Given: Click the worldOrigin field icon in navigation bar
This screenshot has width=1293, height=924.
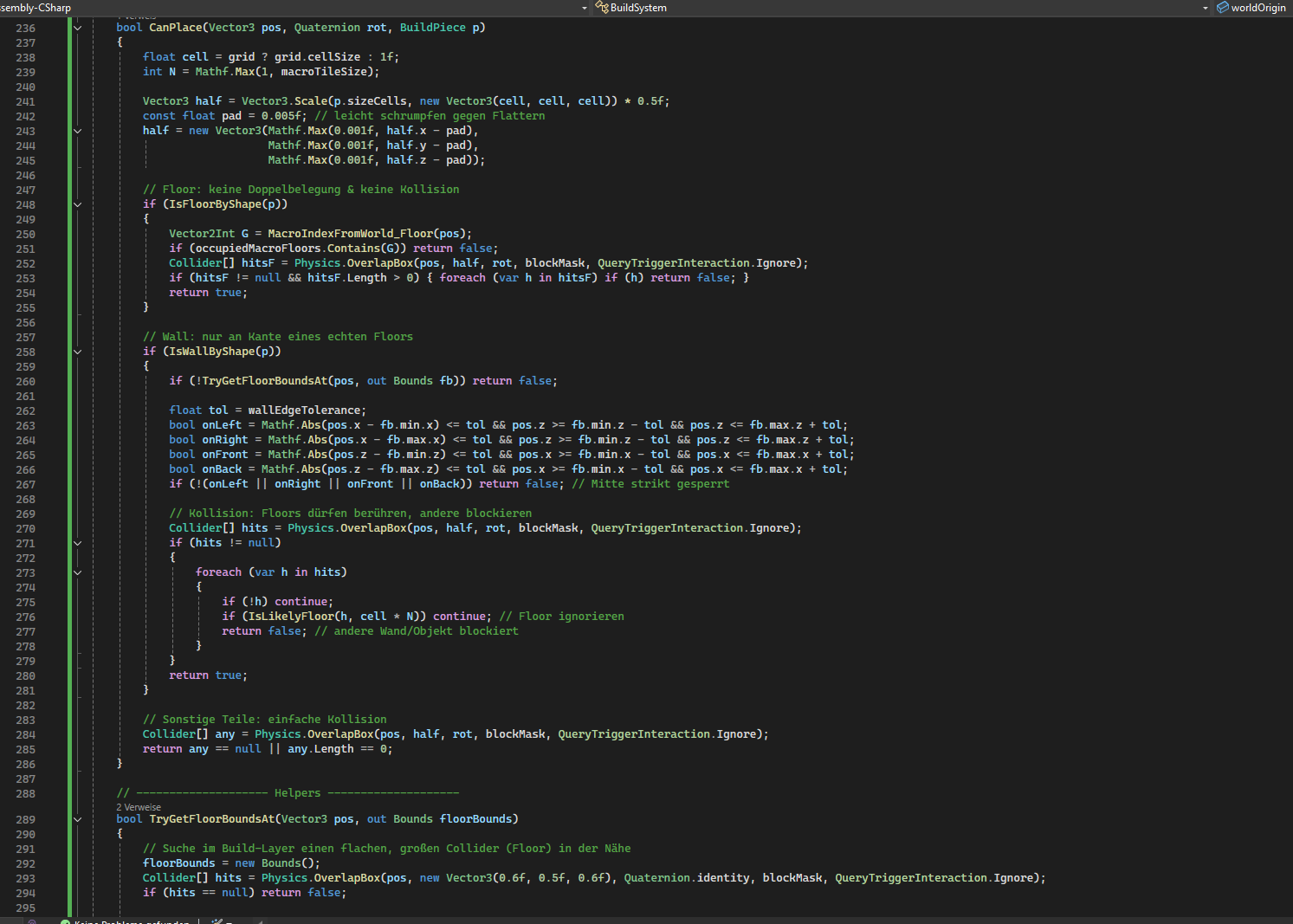Looking at the screenshot, I should 1222,8.
